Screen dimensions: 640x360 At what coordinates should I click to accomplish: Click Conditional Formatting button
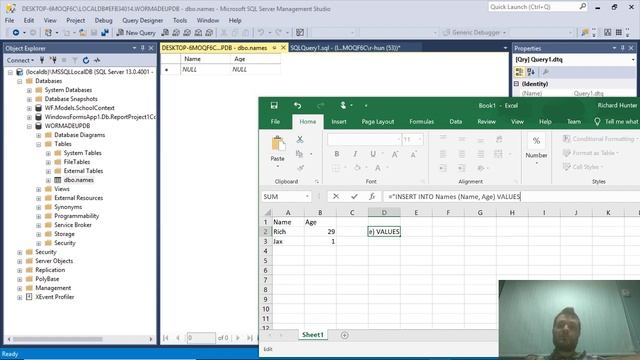(600, 139)
